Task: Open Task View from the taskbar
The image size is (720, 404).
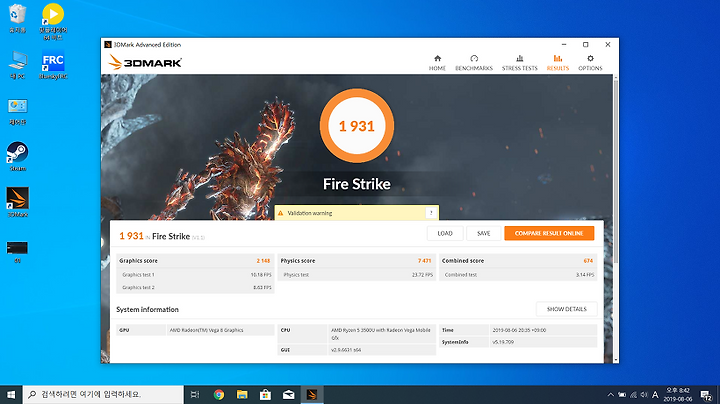Action: (195, 394)
